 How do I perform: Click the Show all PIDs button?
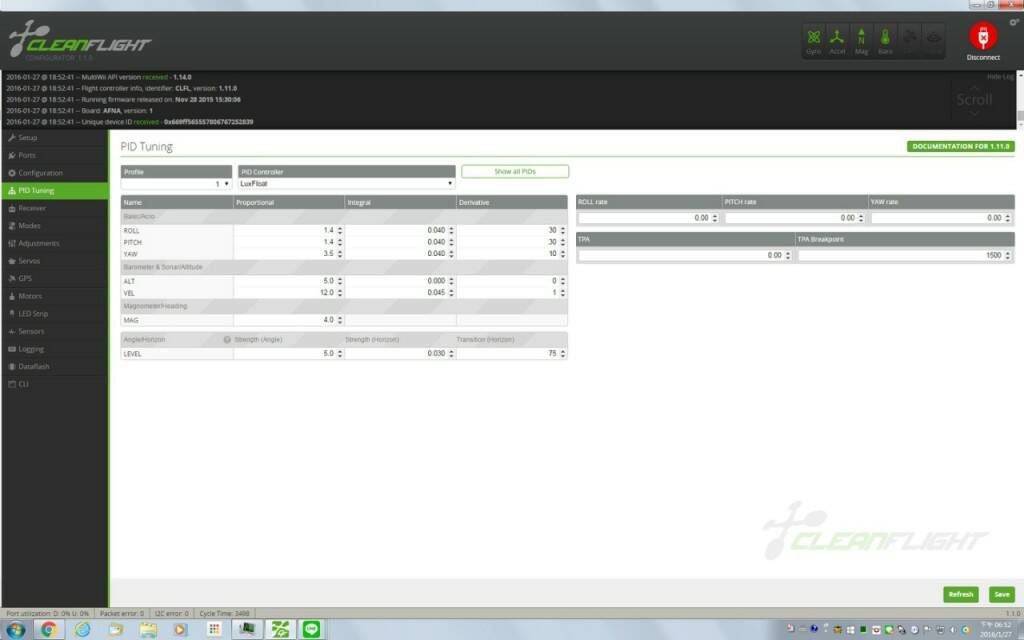[515, 172]
